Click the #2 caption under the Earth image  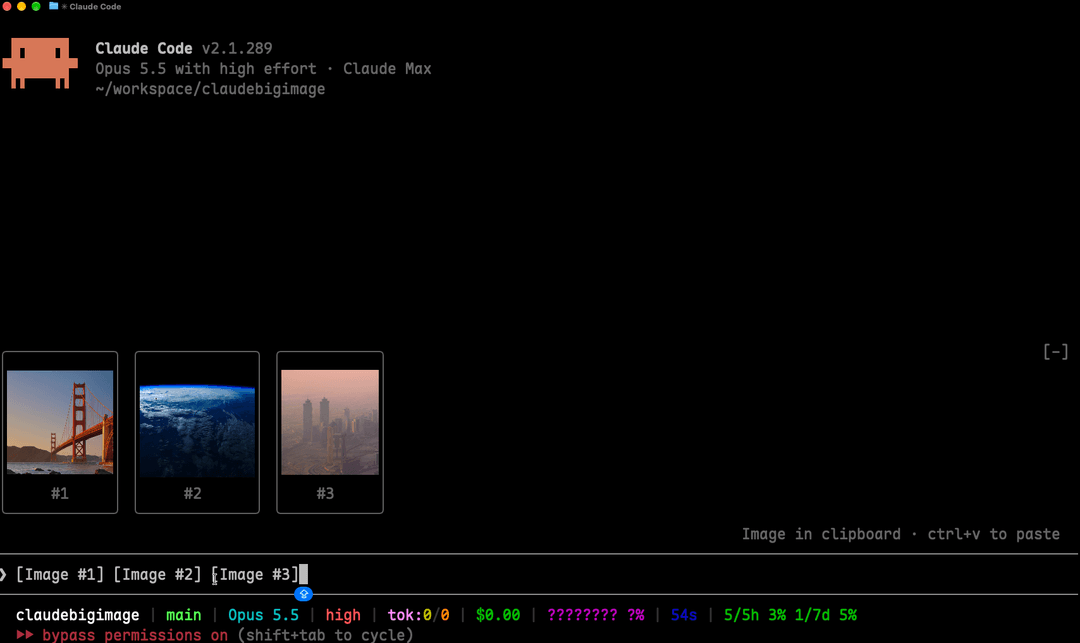click(x=193, y=494)
